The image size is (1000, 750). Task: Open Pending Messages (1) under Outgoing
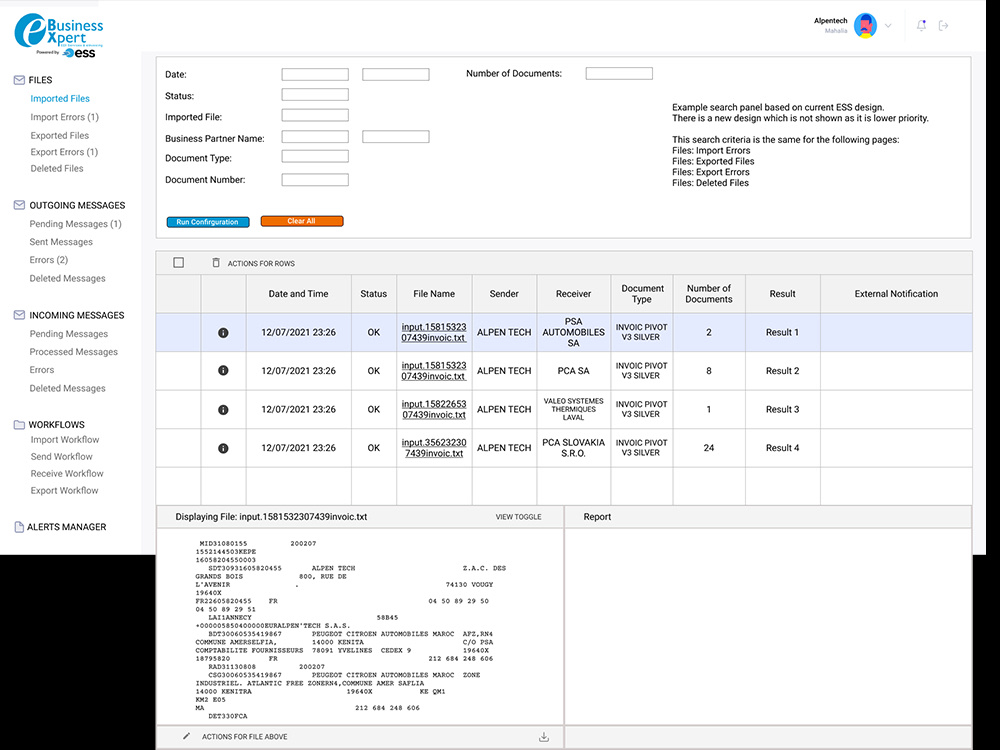tap(75, 224)
